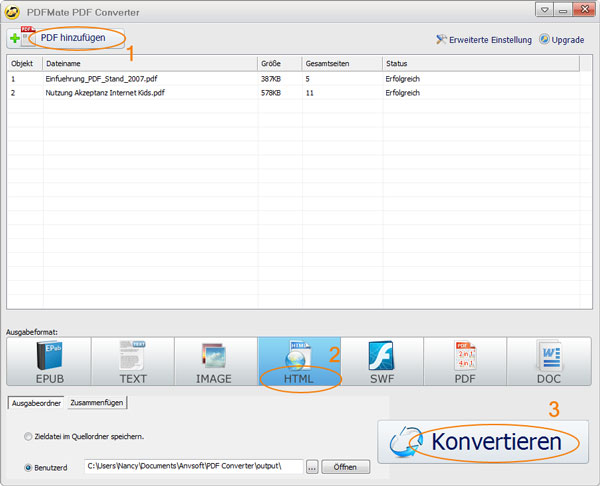Switch to the Zusammenfügen tab
600x486 pixels.
97,403
